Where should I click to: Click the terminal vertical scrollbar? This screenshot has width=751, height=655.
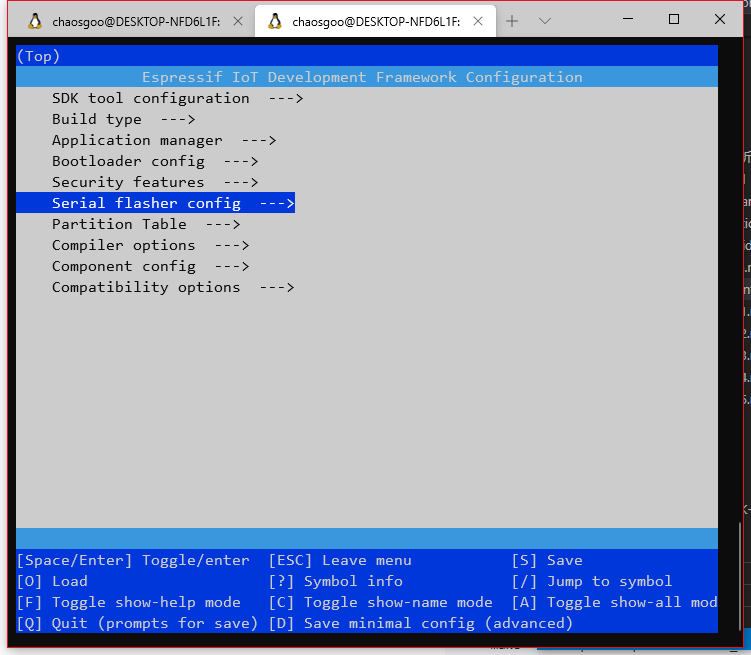point(740,576)
